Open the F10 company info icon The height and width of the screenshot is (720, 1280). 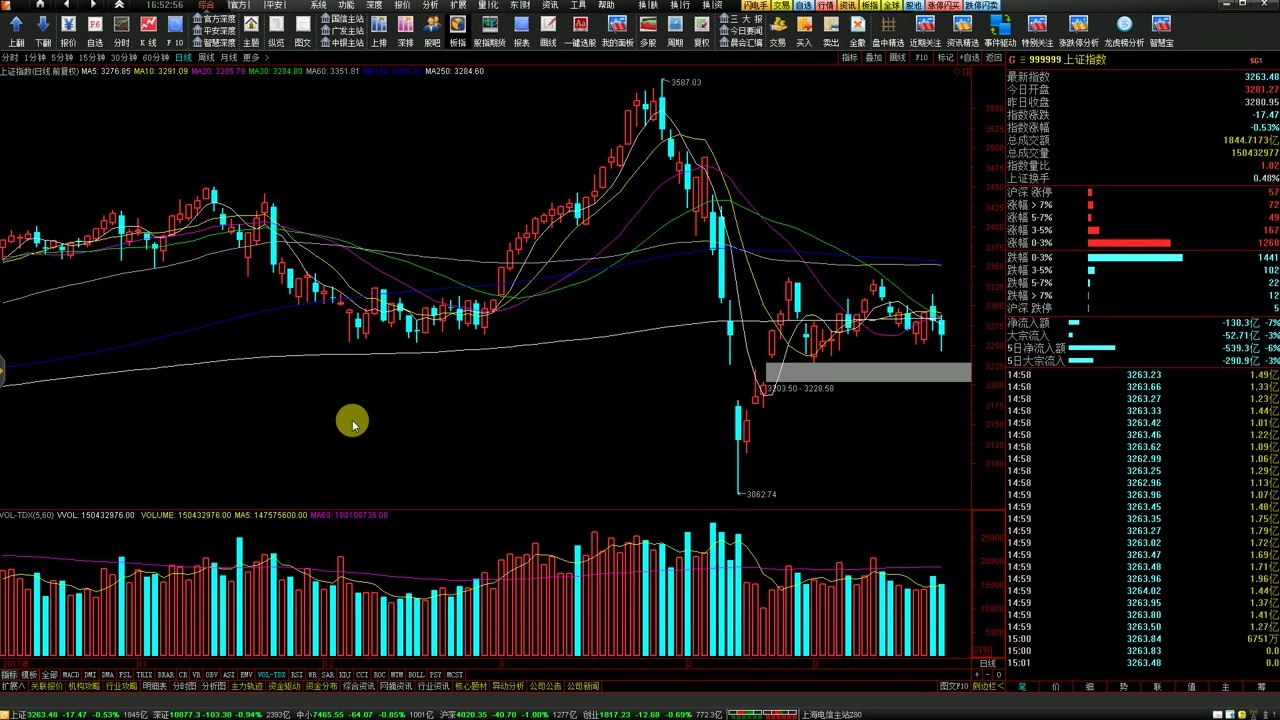[175, 24]
